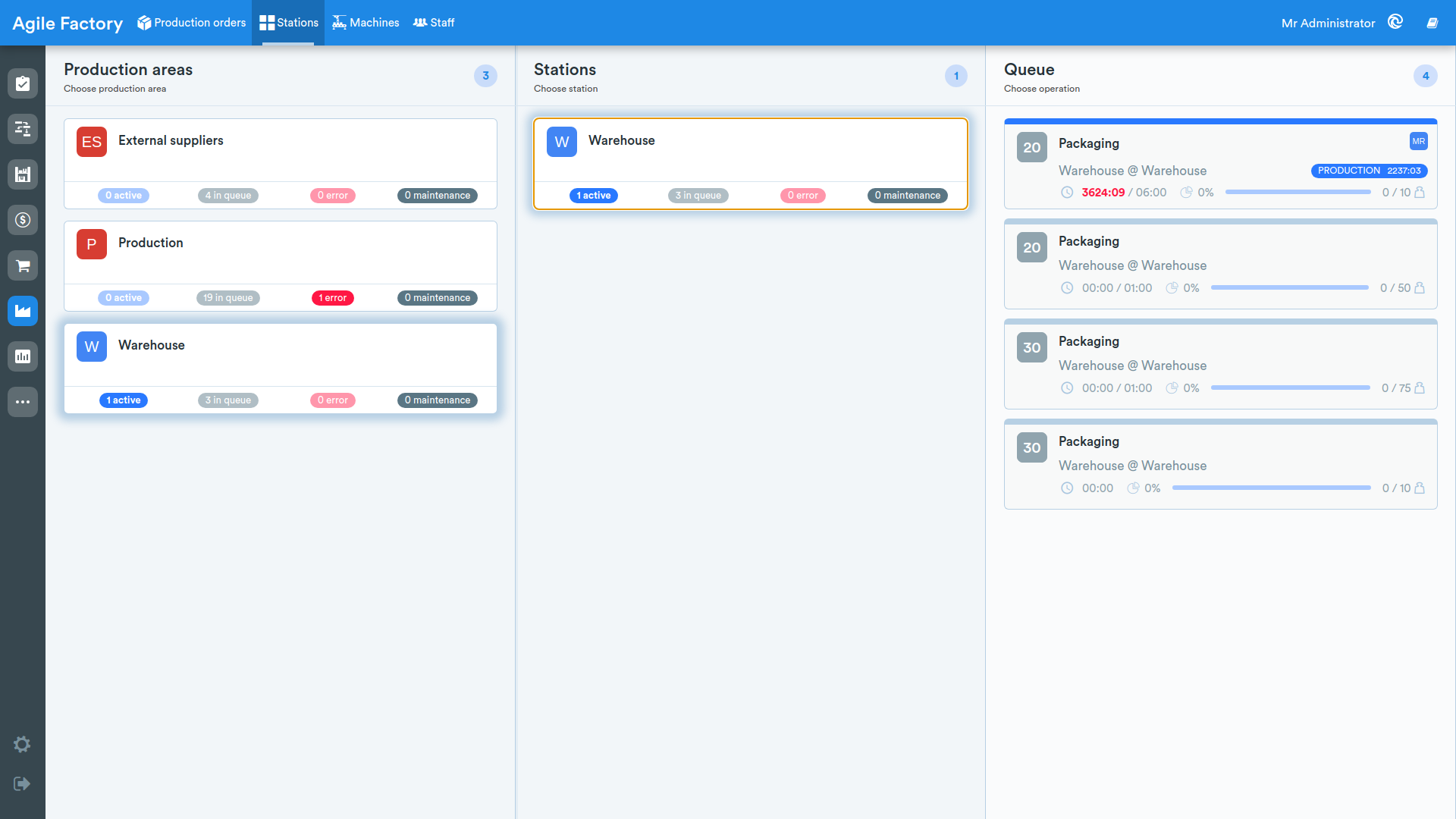Click the swirl icon beside Mr Administrator
1456x819 pixels.
pyautogui.click(x=1395, y=22)
